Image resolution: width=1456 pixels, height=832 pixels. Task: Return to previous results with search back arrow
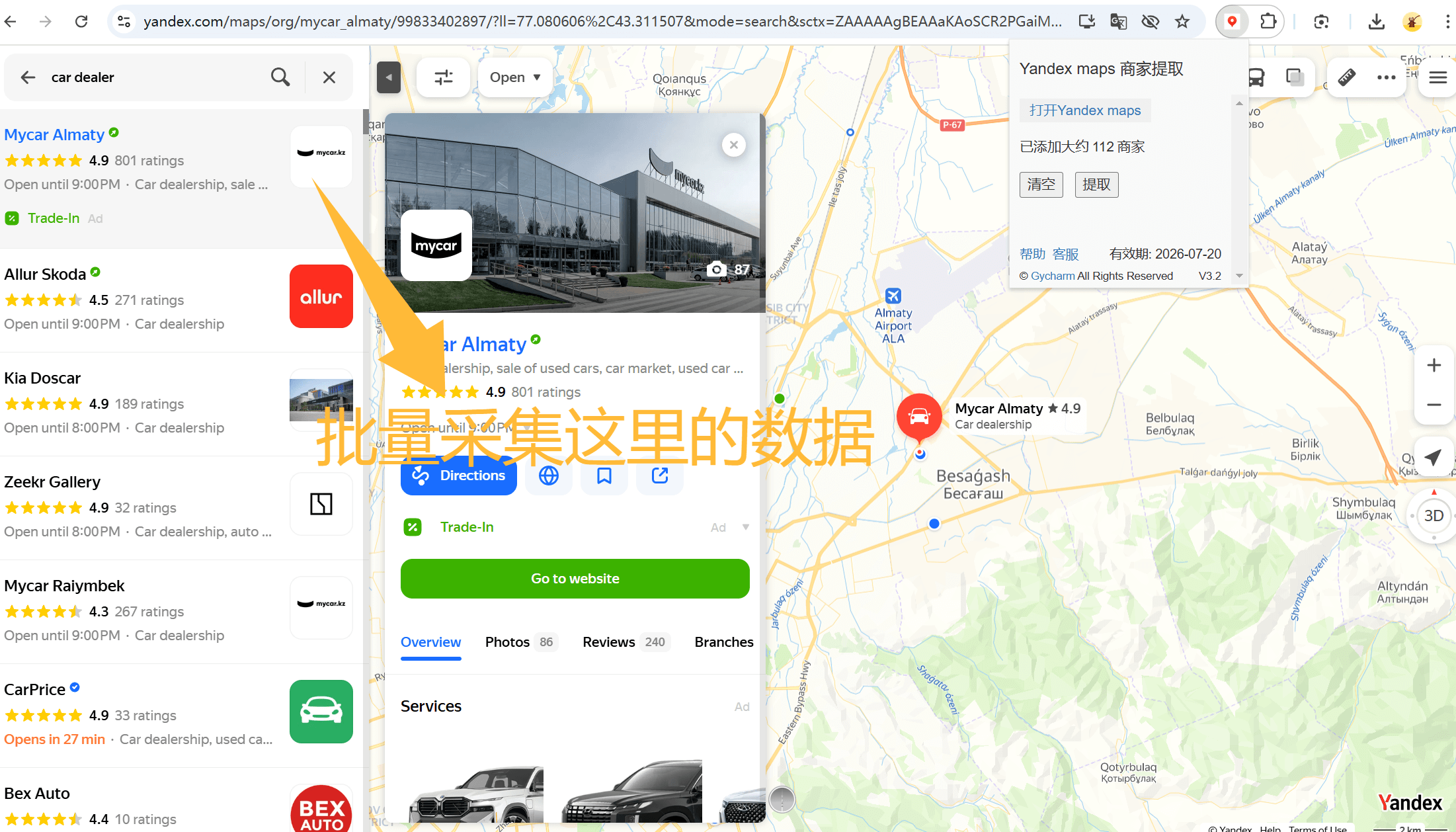(x=28, y=77)
